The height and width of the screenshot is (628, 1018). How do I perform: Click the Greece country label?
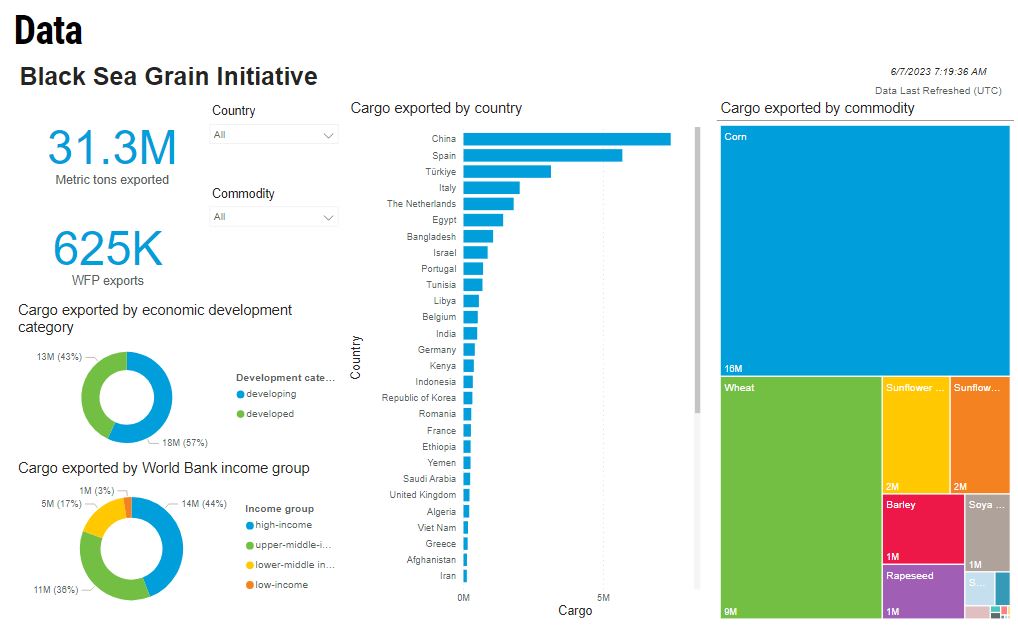coord(441,544)
